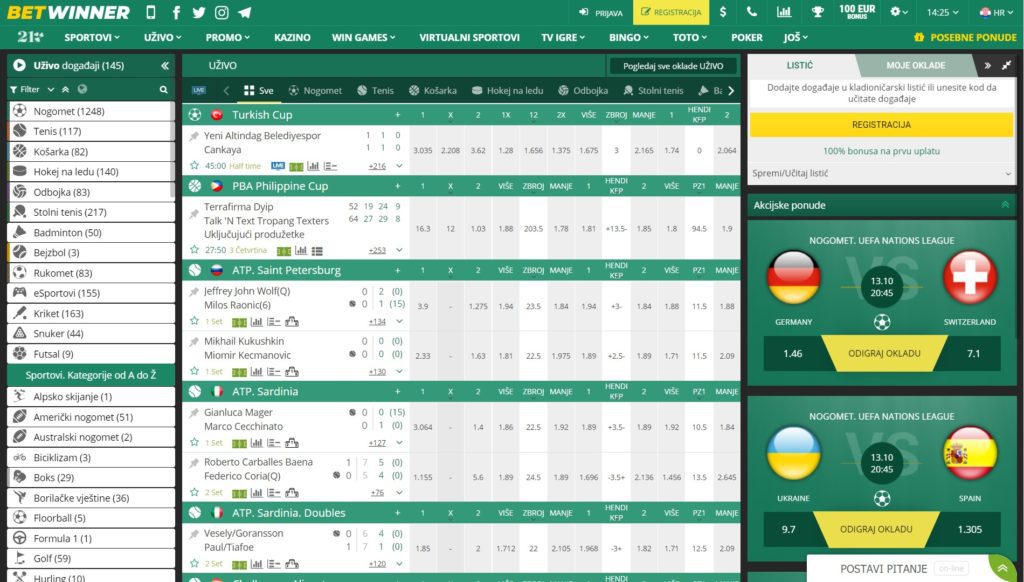The image size is (1024, 582).
Task: Open Posebne ponude special offers link
Action: pos(966,37)
